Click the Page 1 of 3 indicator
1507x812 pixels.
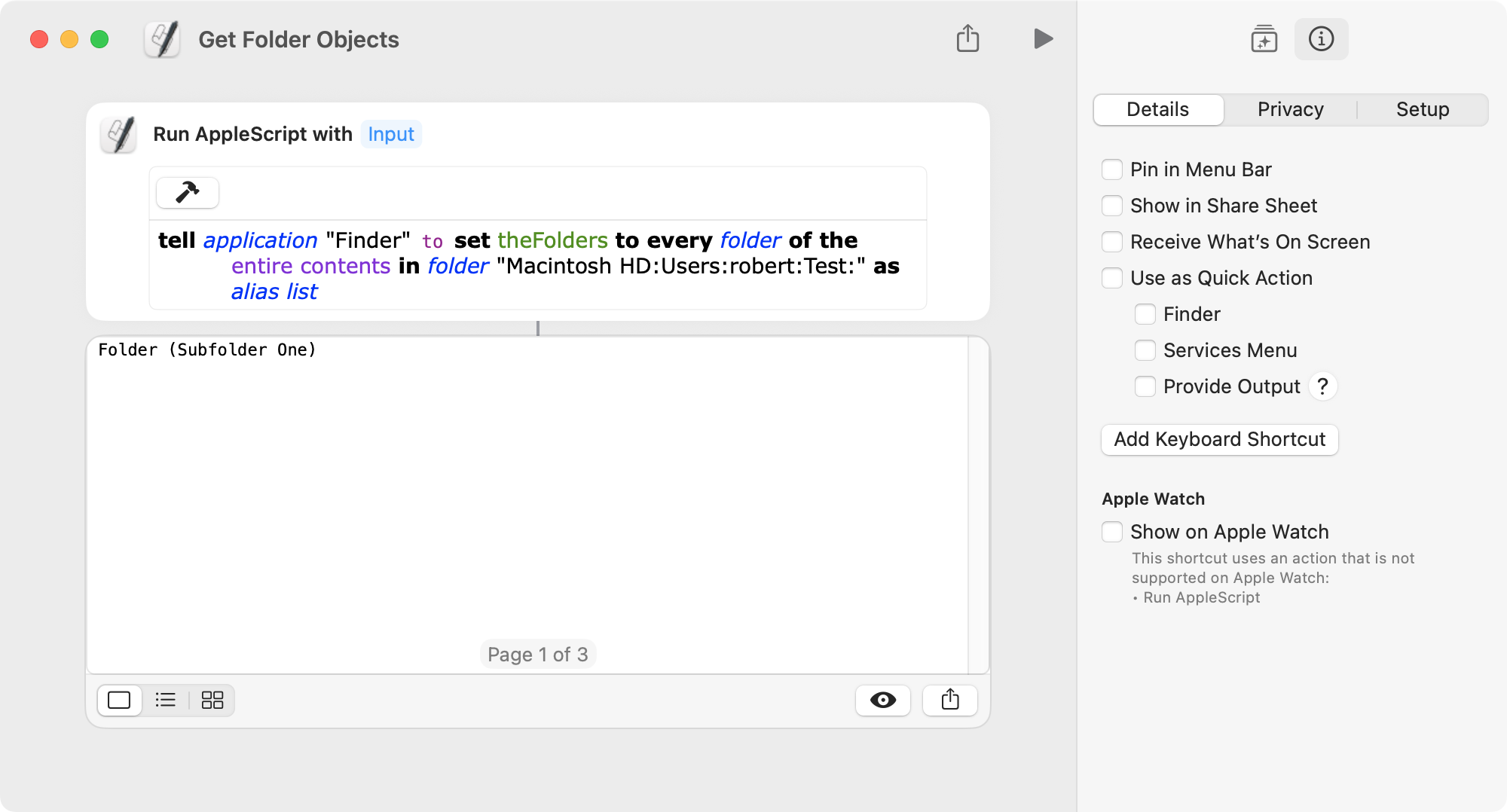pyautogui.click(x=538, y=655)
